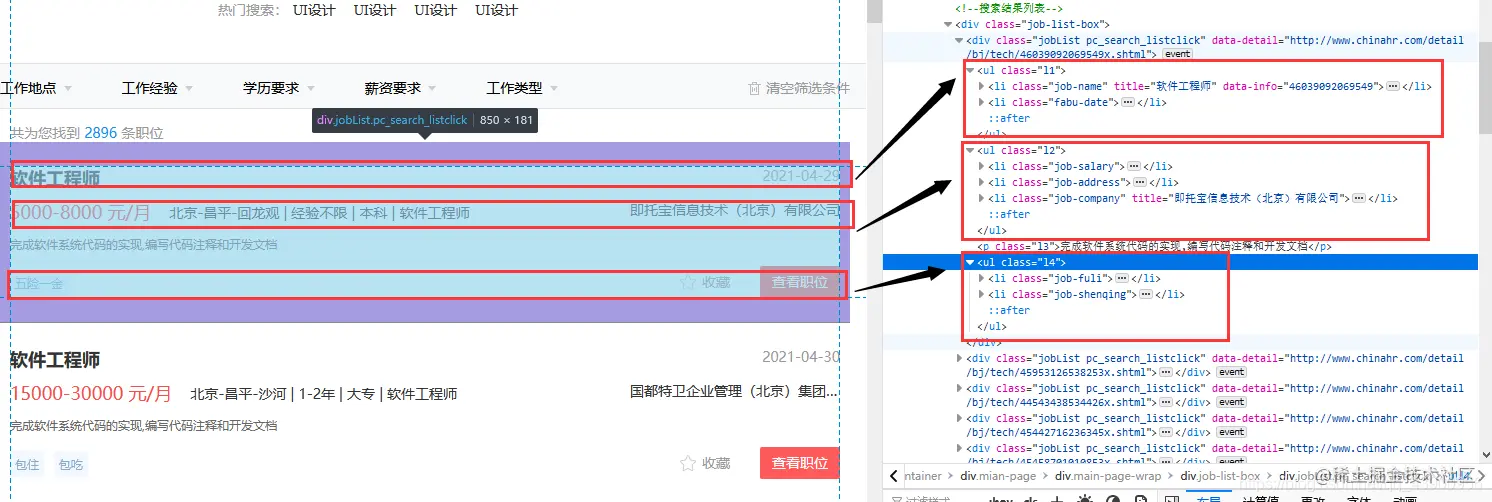
Task: Select the p class="l3" node row
Action: 1179,246
